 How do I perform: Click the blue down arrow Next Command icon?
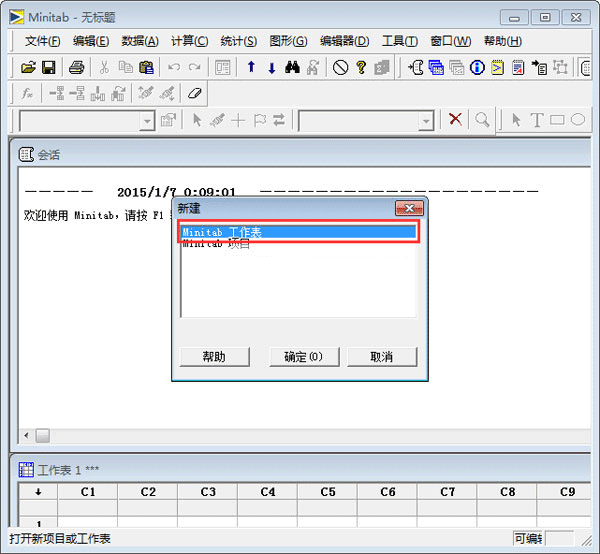272,68
